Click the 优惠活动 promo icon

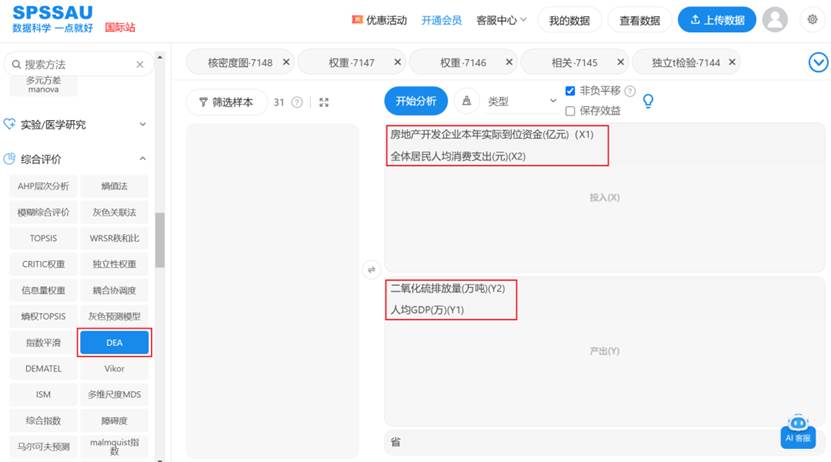pyautogui.click(x=357, y=20)
